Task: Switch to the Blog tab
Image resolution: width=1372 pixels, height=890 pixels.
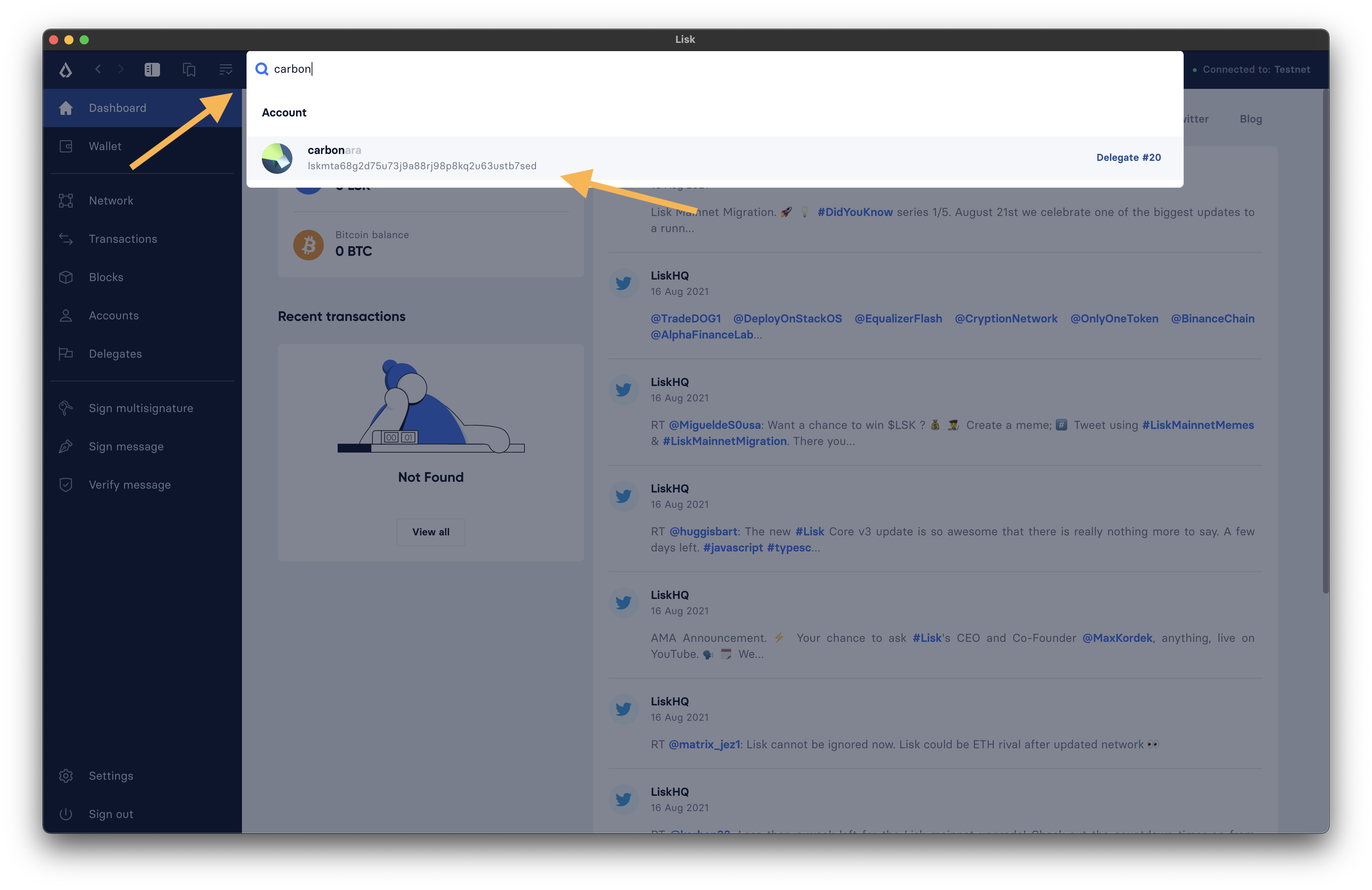Action: click(x=1250, y=119)
